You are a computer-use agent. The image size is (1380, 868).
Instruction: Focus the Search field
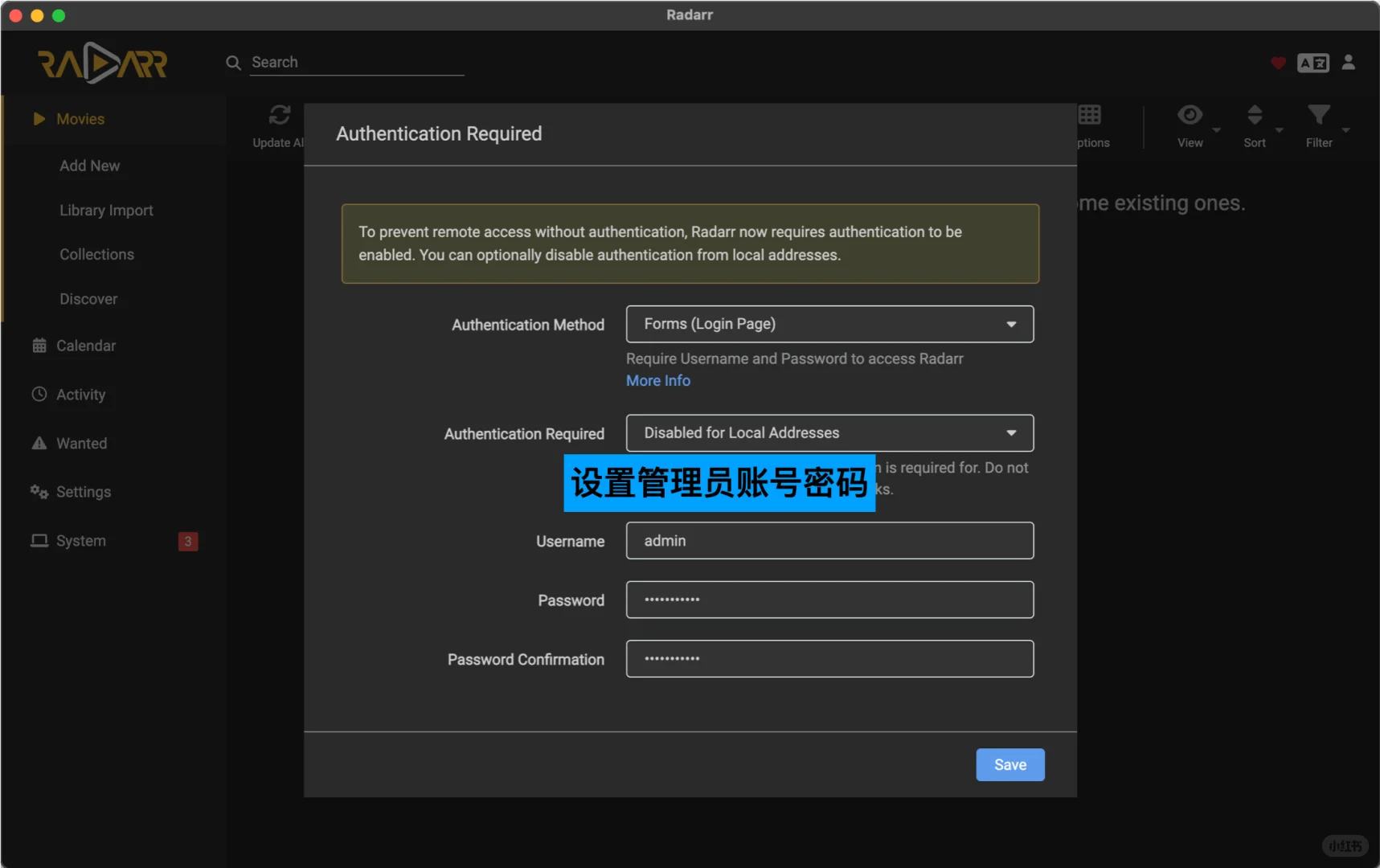pyautogui.click(x=357, y=63)
